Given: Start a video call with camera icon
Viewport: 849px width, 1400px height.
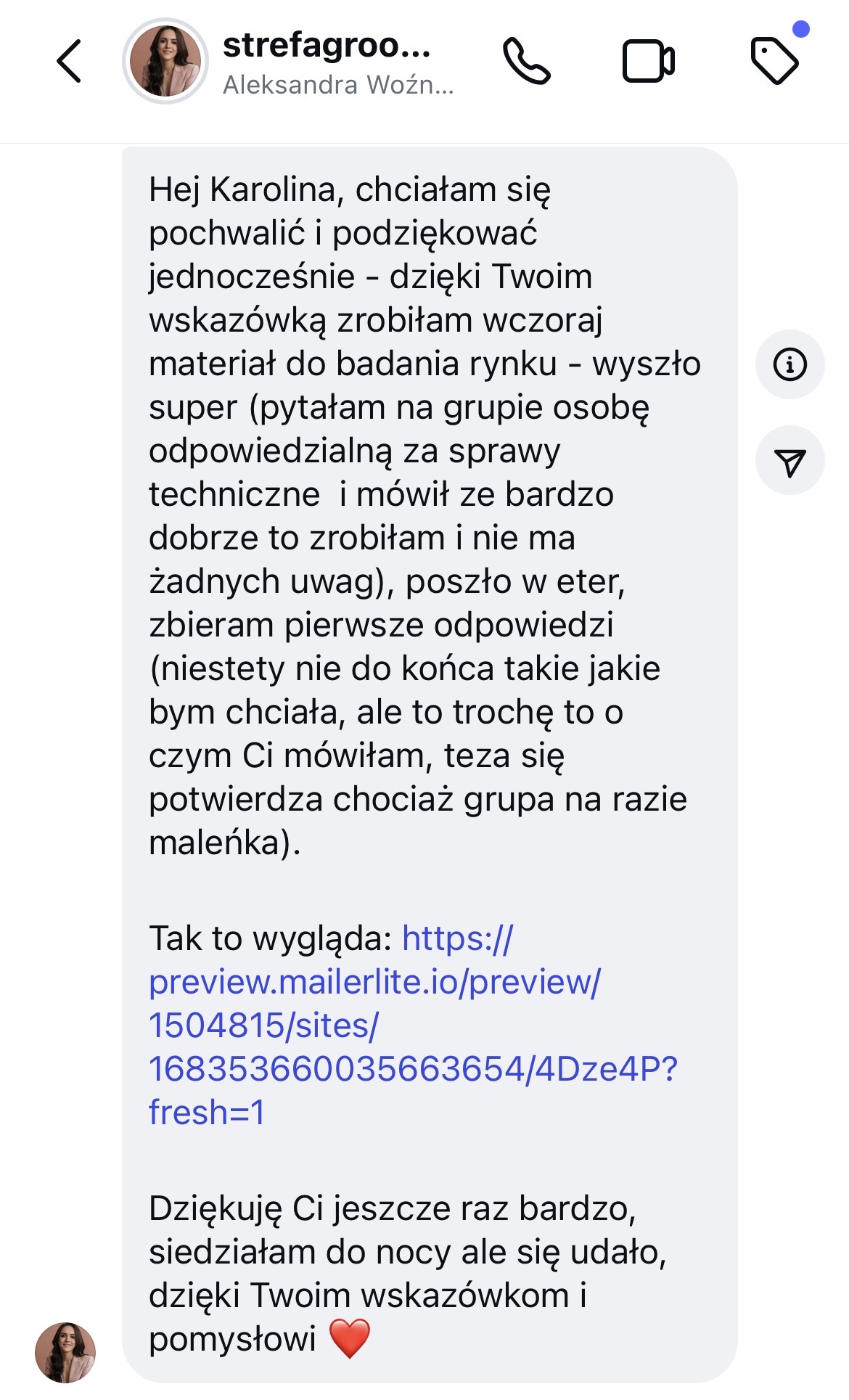Looking at the screenshot, I should (x=648, y=61).
